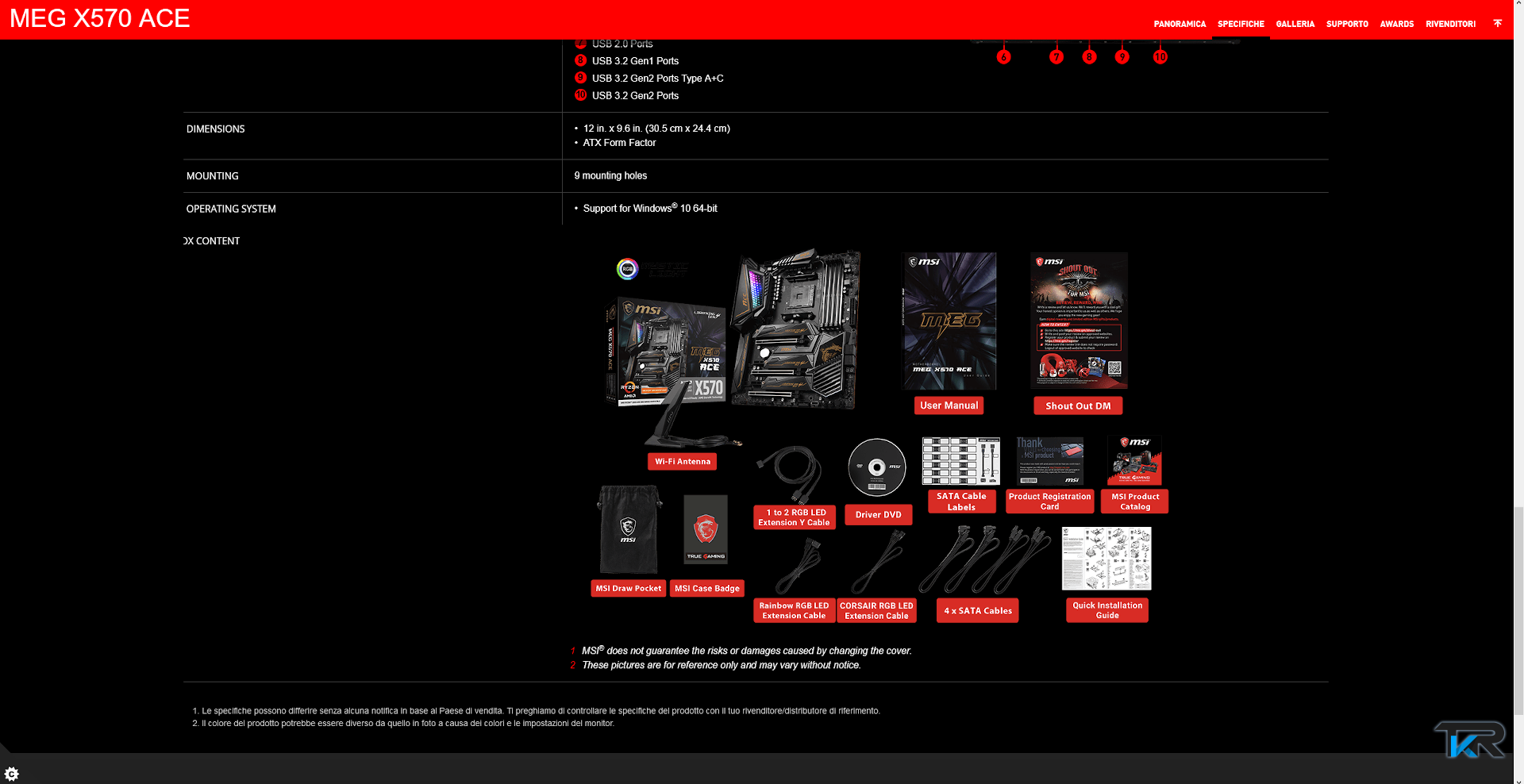
Task: Click the MSI draw pocket bag image
Action: point(629,529)
